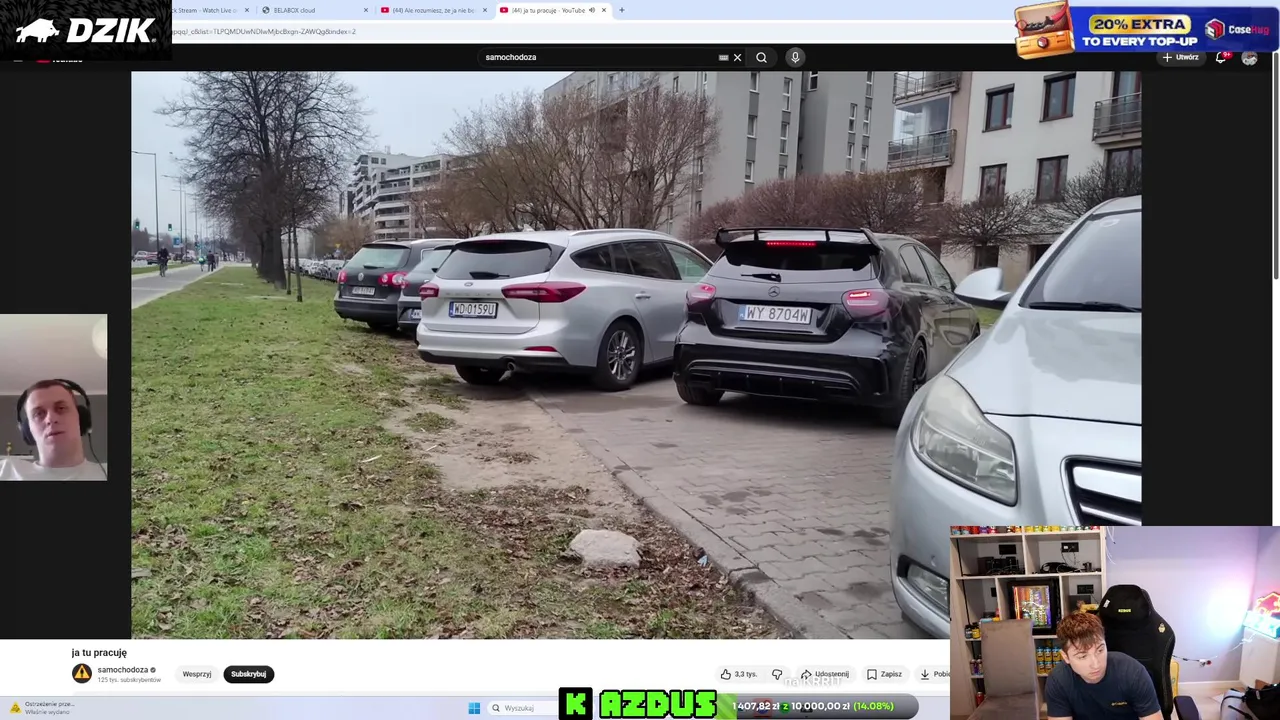The width and height of the screenshot is (1280, 720).
Task: Open the YouTube account avatar menu
Action: click(1249, 57)
